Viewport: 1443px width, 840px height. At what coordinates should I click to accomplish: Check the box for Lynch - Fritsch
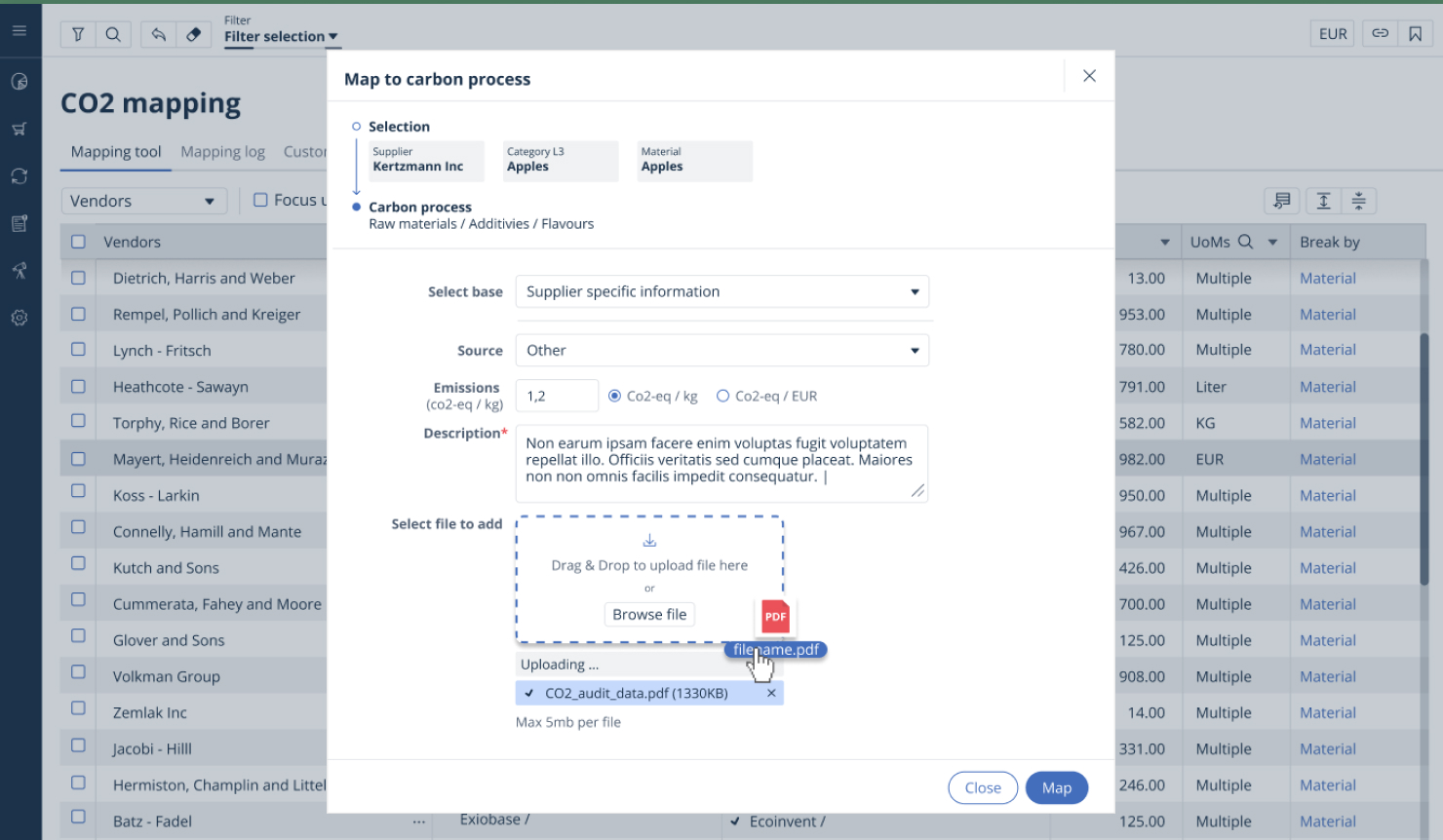point(78,350)
